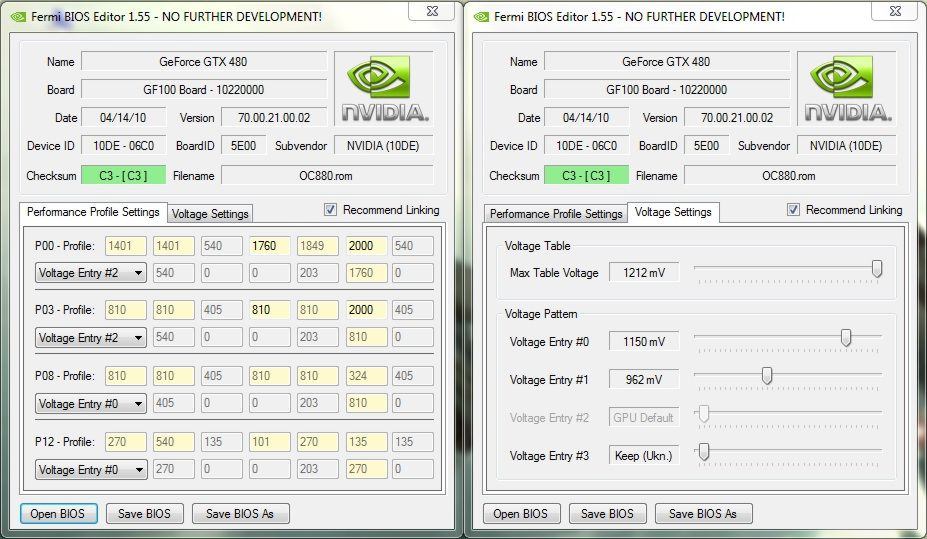This screenshot has width=927, height=539.
Task: Click the NVIDIA logo in the right window
Action: 847,89
